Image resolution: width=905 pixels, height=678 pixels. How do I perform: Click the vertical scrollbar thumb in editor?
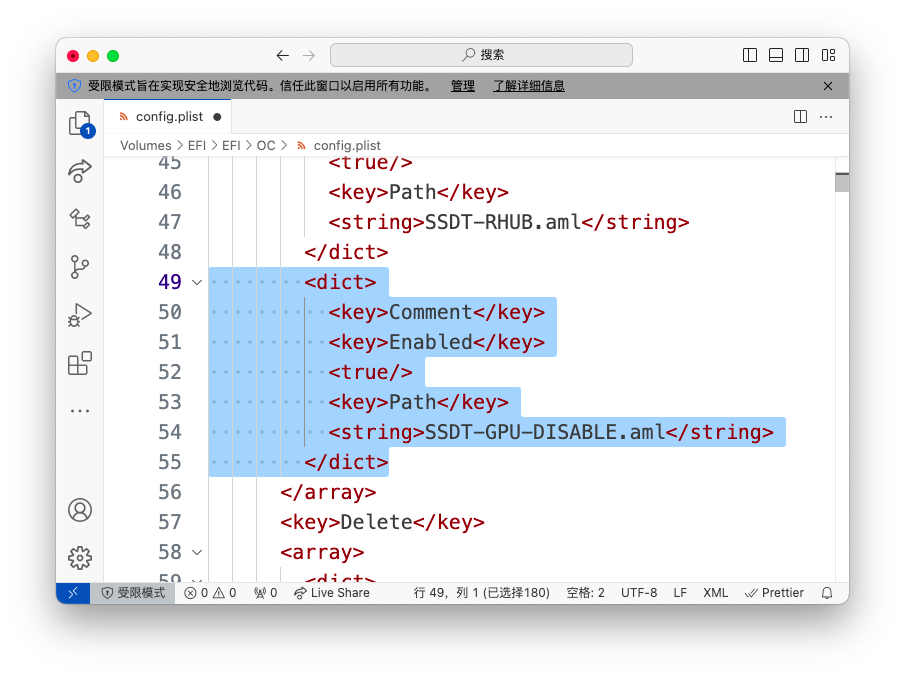[842, 182]
